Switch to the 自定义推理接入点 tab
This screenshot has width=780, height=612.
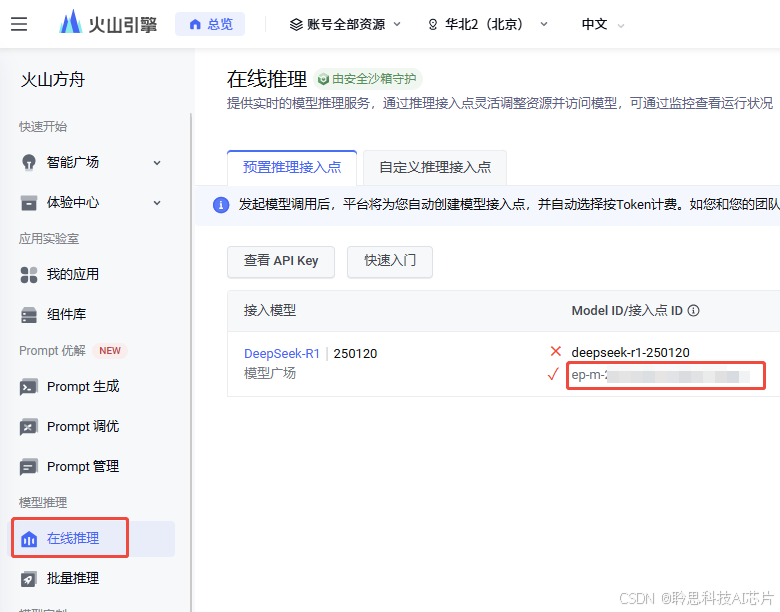[435, 167]
